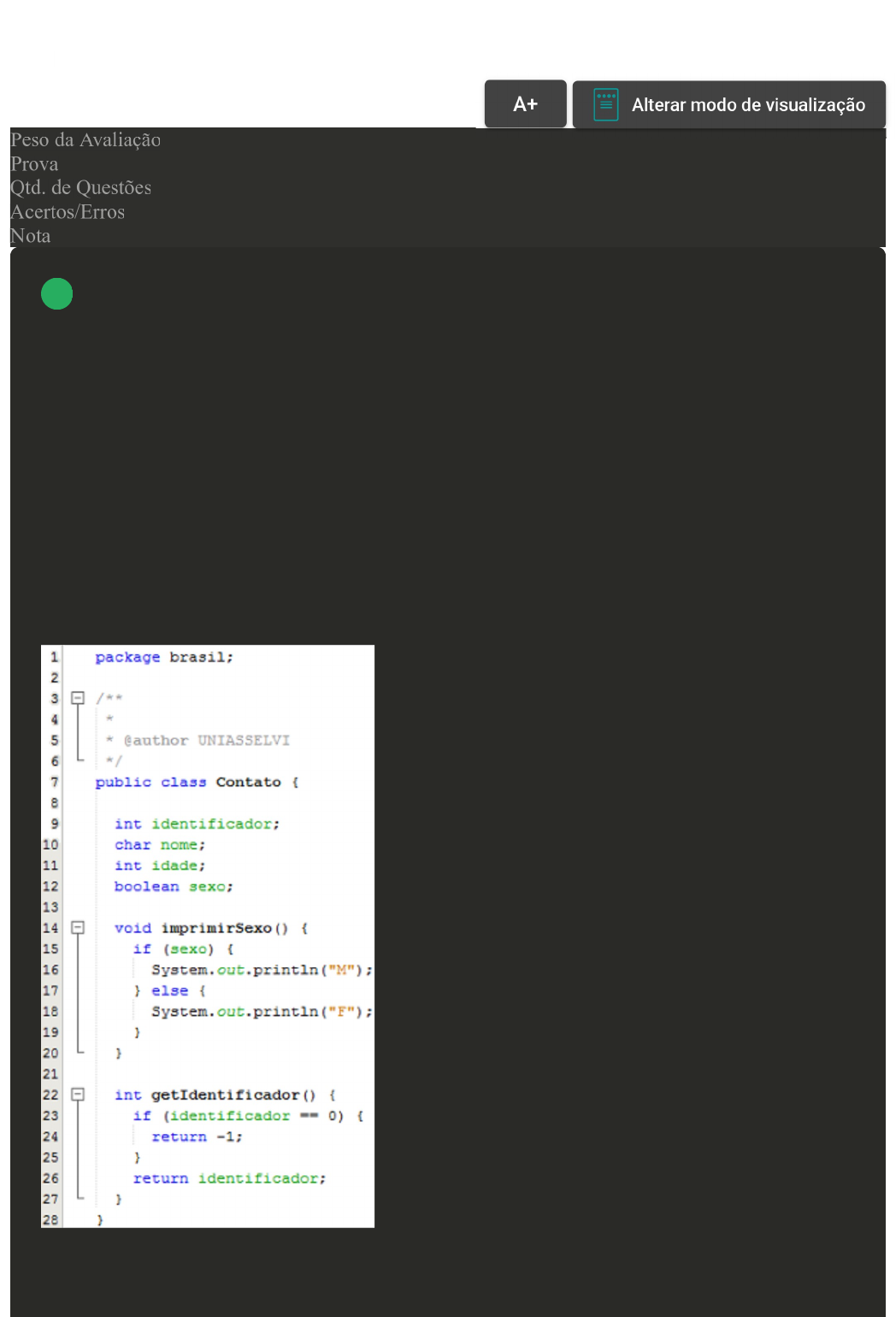Select the Nota label
Viewport: 896px width, 1317px height.
(x=30, y=236)
